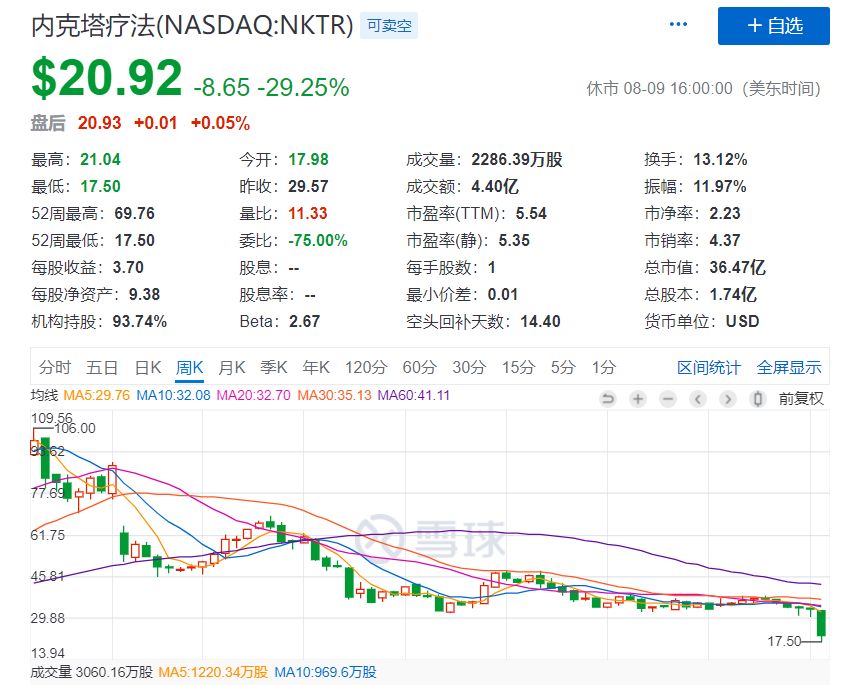Image resolution: width=853 pixels, height=685 pixels.
Task: Click the MA10:32.08 moving average legend
Action: coord(173,395)
